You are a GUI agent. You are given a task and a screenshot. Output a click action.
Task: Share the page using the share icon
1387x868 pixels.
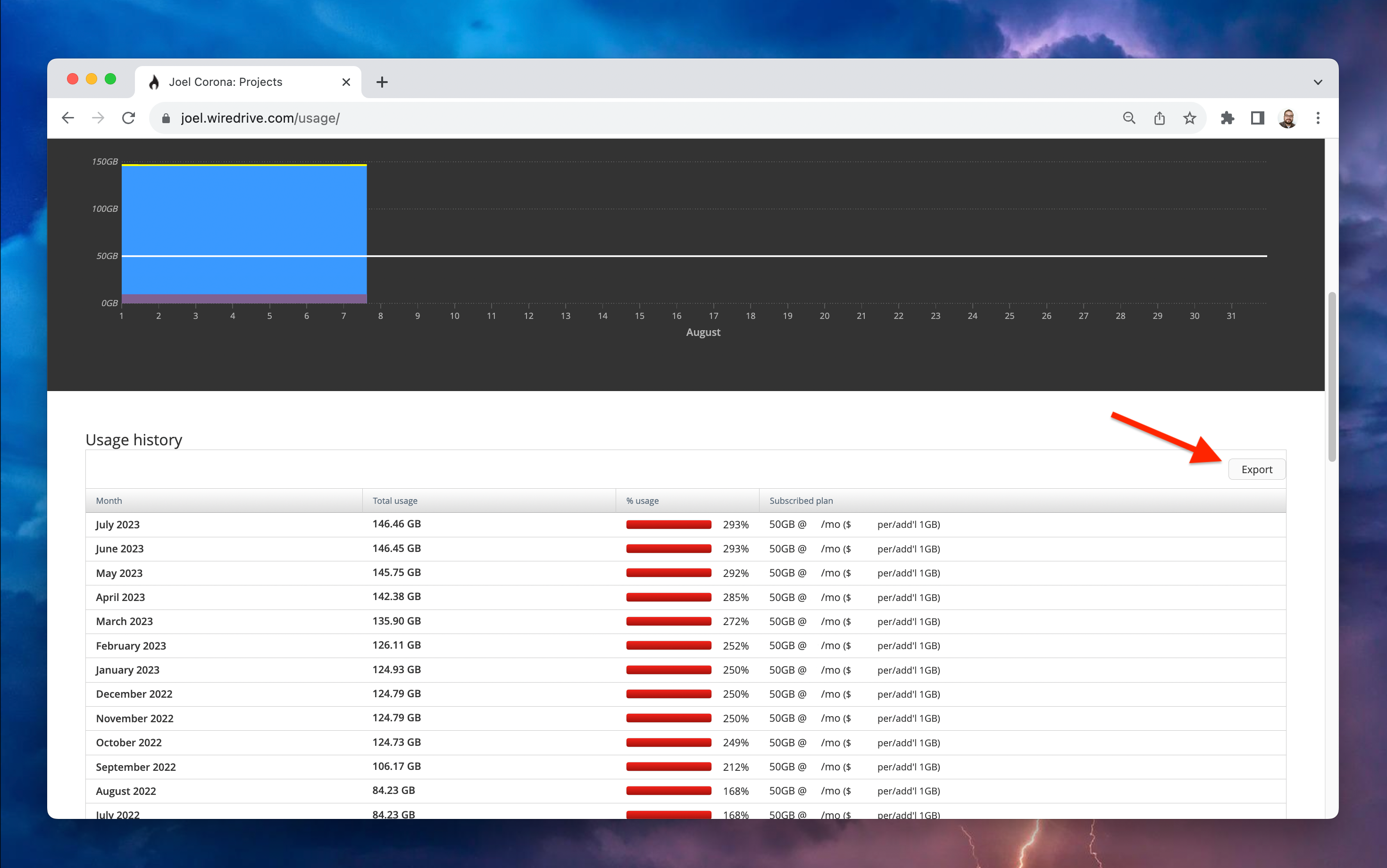point(1159,117)
